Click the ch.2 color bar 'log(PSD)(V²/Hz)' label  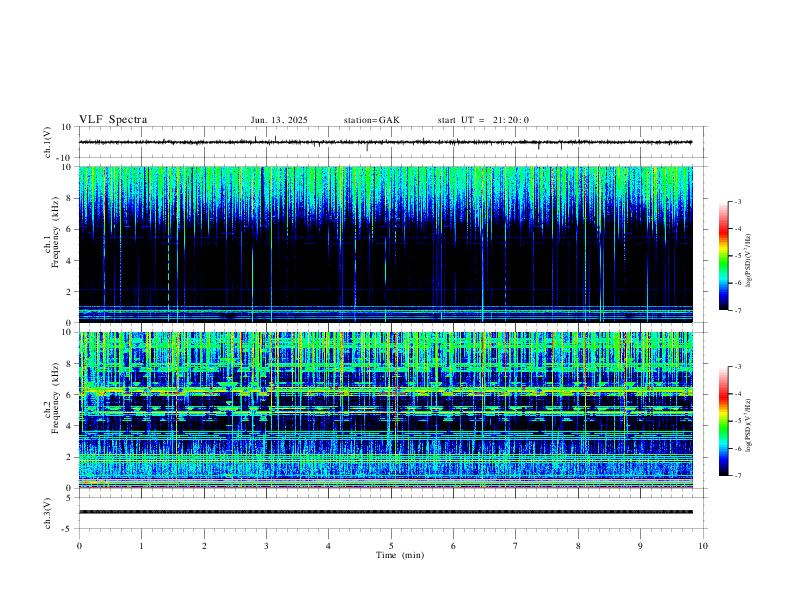tap(749, 426)
